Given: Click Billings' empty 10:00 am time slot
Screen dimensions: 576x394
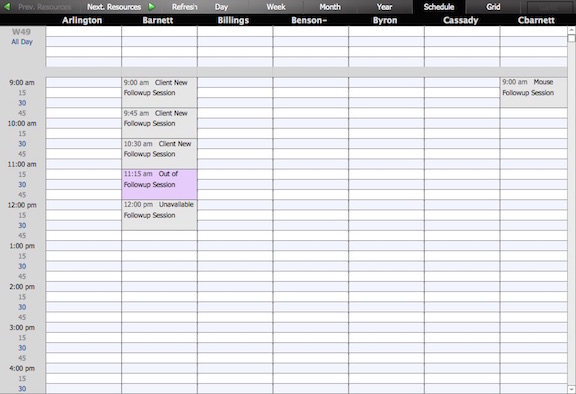Looking at the screenshot, I should (x=235, y=123).
